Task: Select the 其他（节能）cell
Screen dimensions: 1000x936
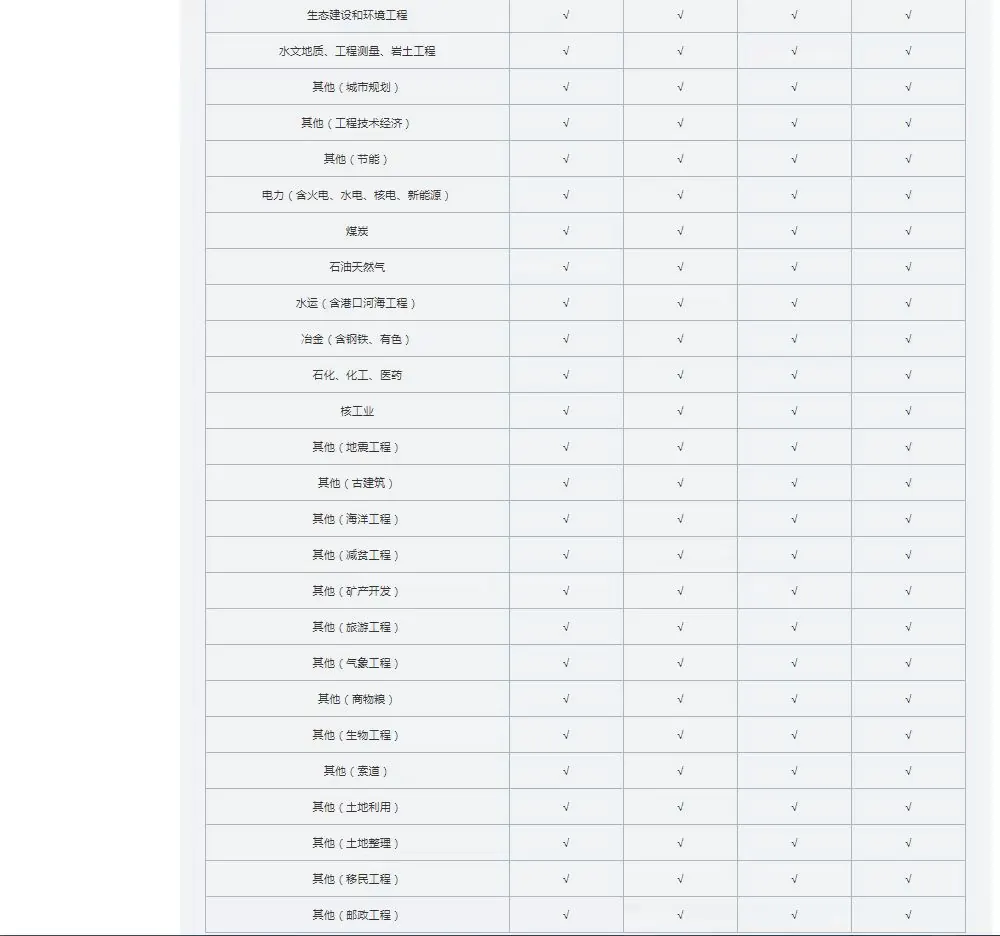Action: (x=357, y=159)
